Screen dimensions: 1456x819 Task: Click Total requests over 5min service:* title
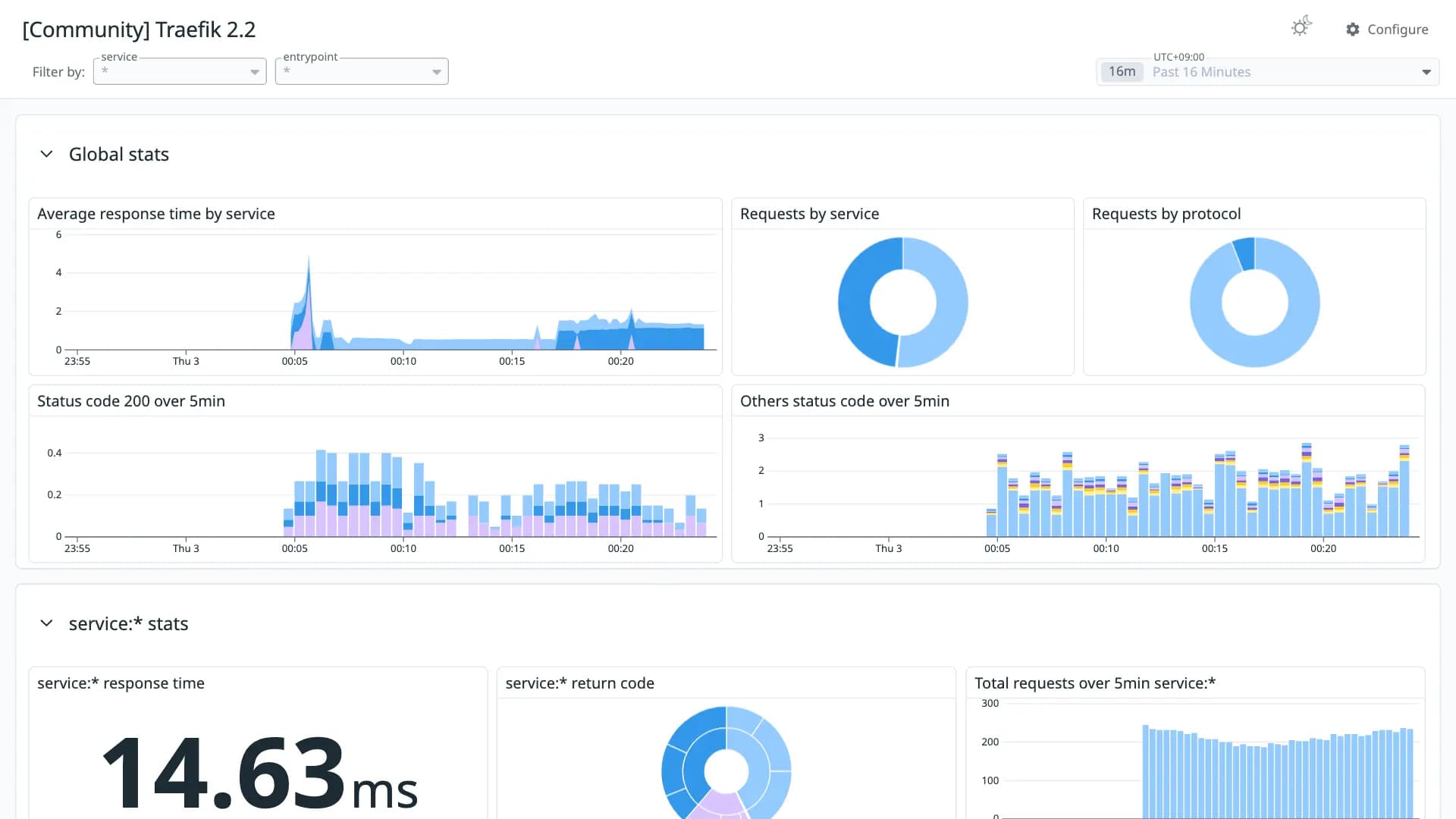pos(1095,683)
